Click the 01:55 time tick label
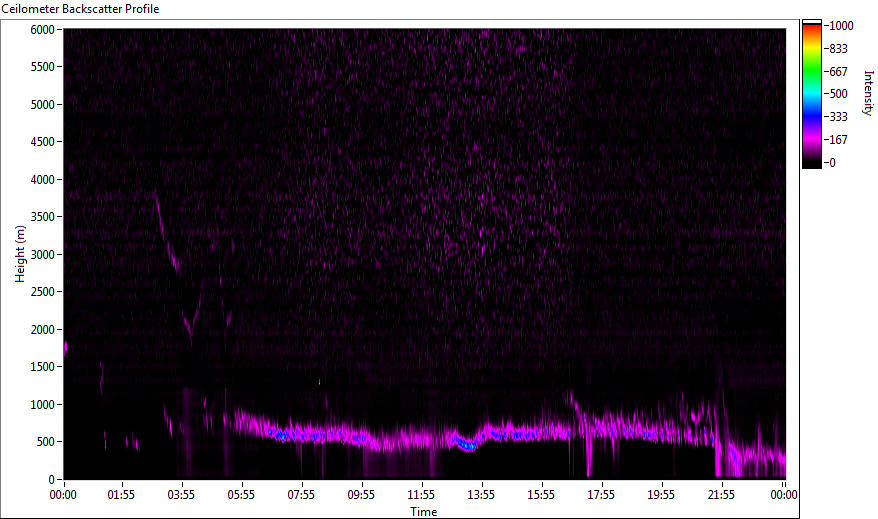 click(122, 495)
